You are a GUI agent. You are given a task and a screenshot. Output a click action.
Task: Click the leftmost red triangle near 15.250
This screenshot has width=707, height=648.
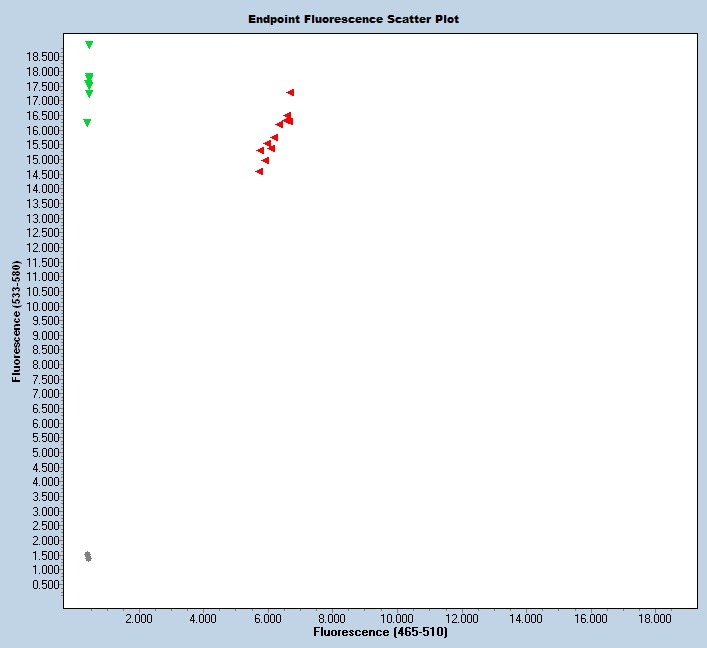tap(260, 151)
